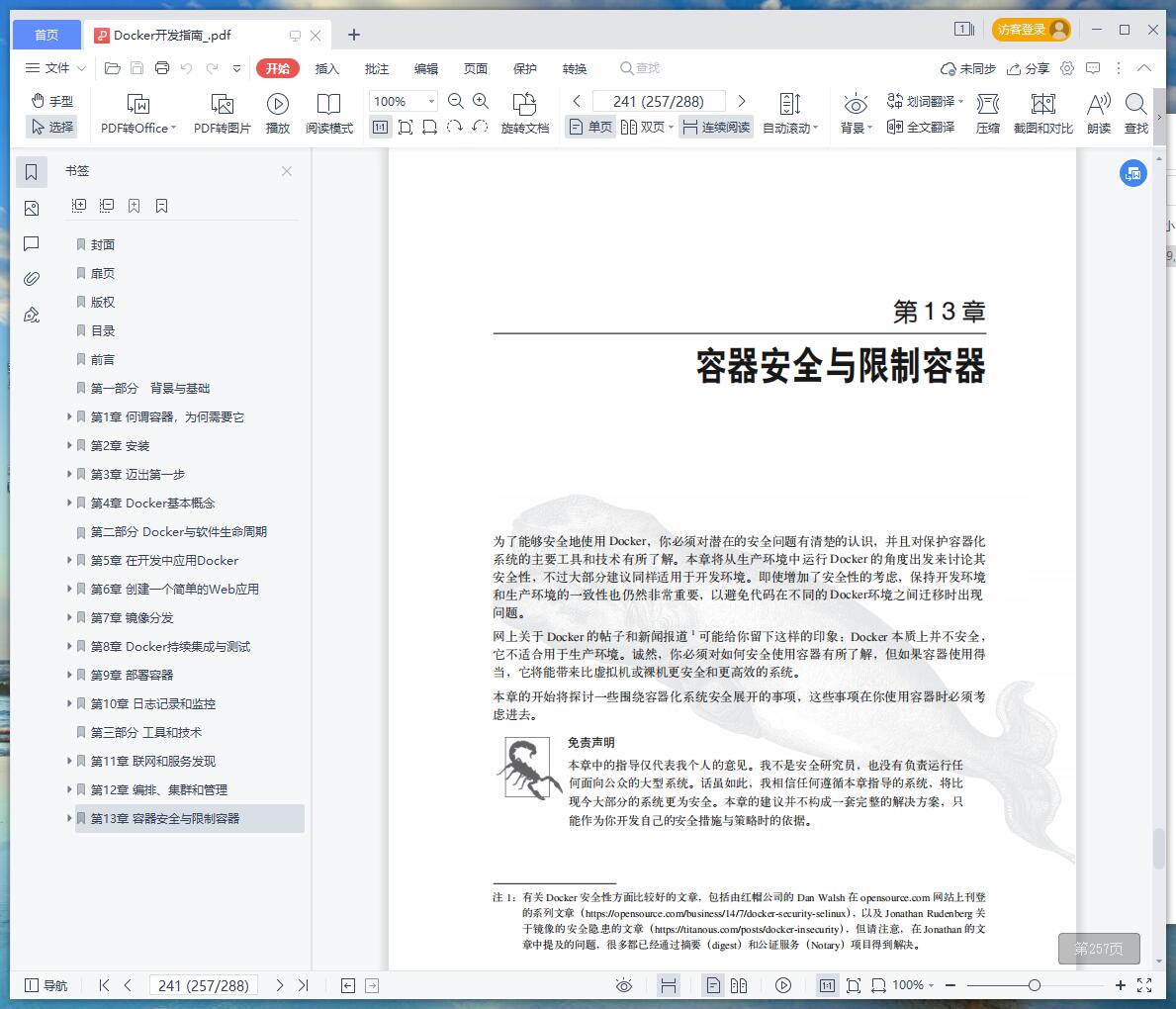Open a new tab with the plus button
The width and height of the screenshot is (1176, 1009).
click(x=354, y=35)
